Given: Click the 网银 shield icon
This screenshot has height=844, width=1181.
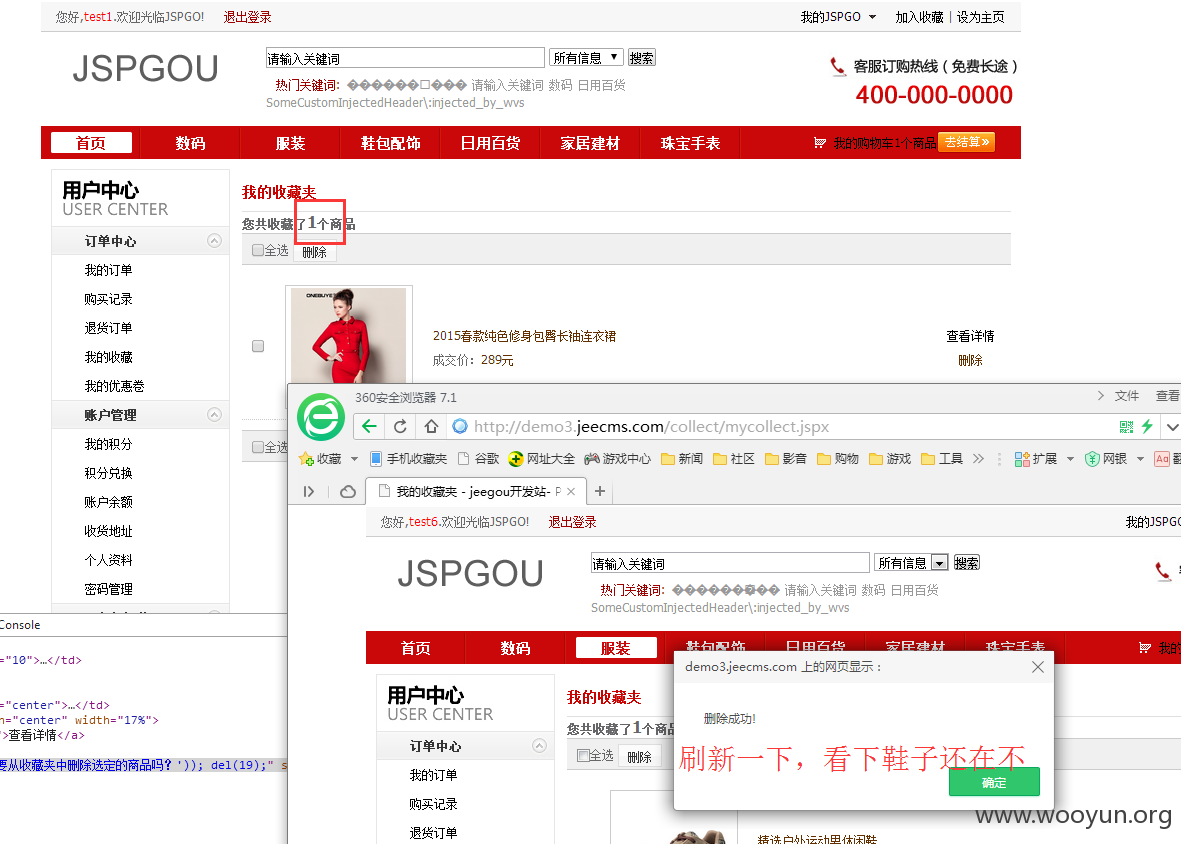Looking at the screenshot, I should click(x=1092, y=459).
